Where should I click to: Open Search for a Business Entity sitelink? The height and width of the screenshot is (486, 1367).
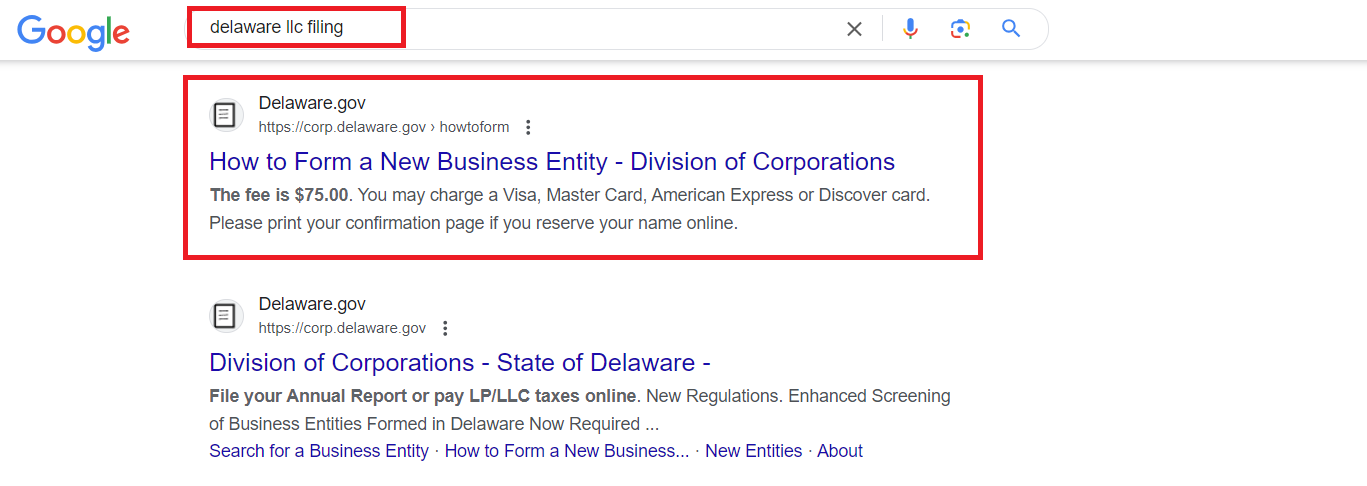pos(319,451)
